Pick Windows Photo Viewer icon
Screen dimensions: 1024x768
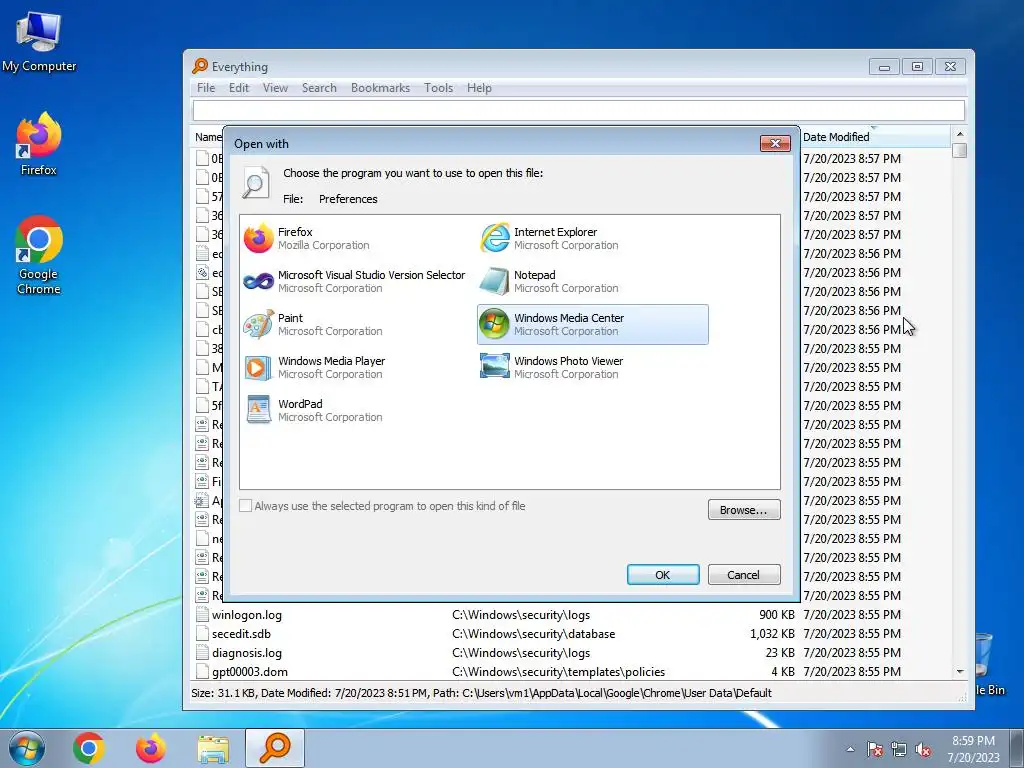pos(494,366)
